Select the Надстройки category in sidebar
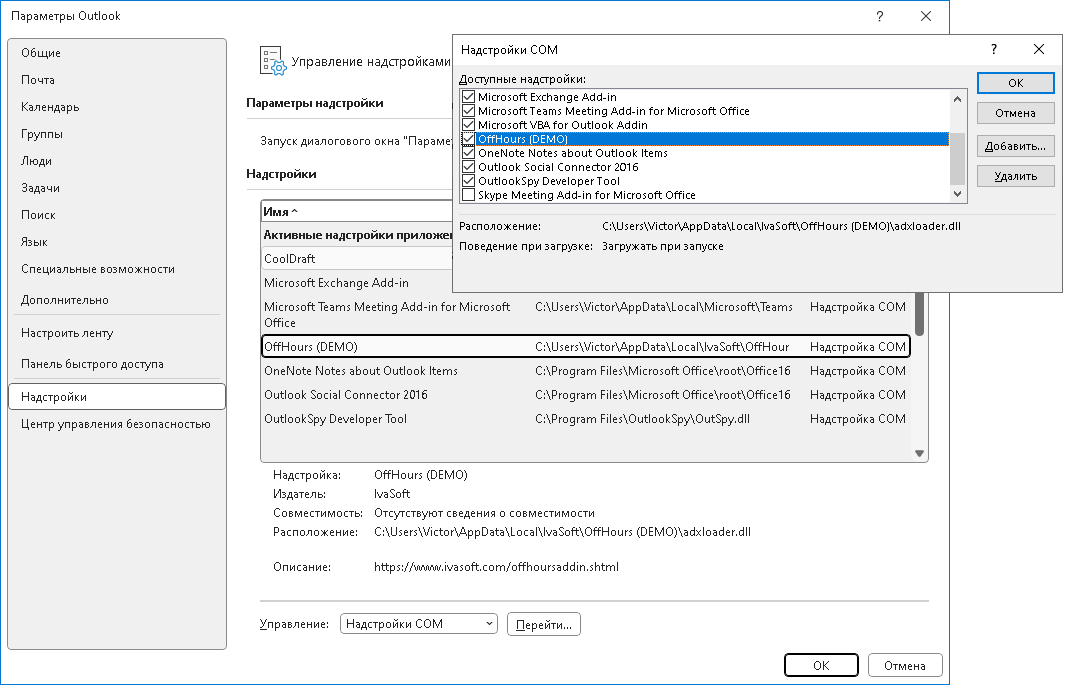Screen dimensions: 1066x694 [x=117, y=397]
